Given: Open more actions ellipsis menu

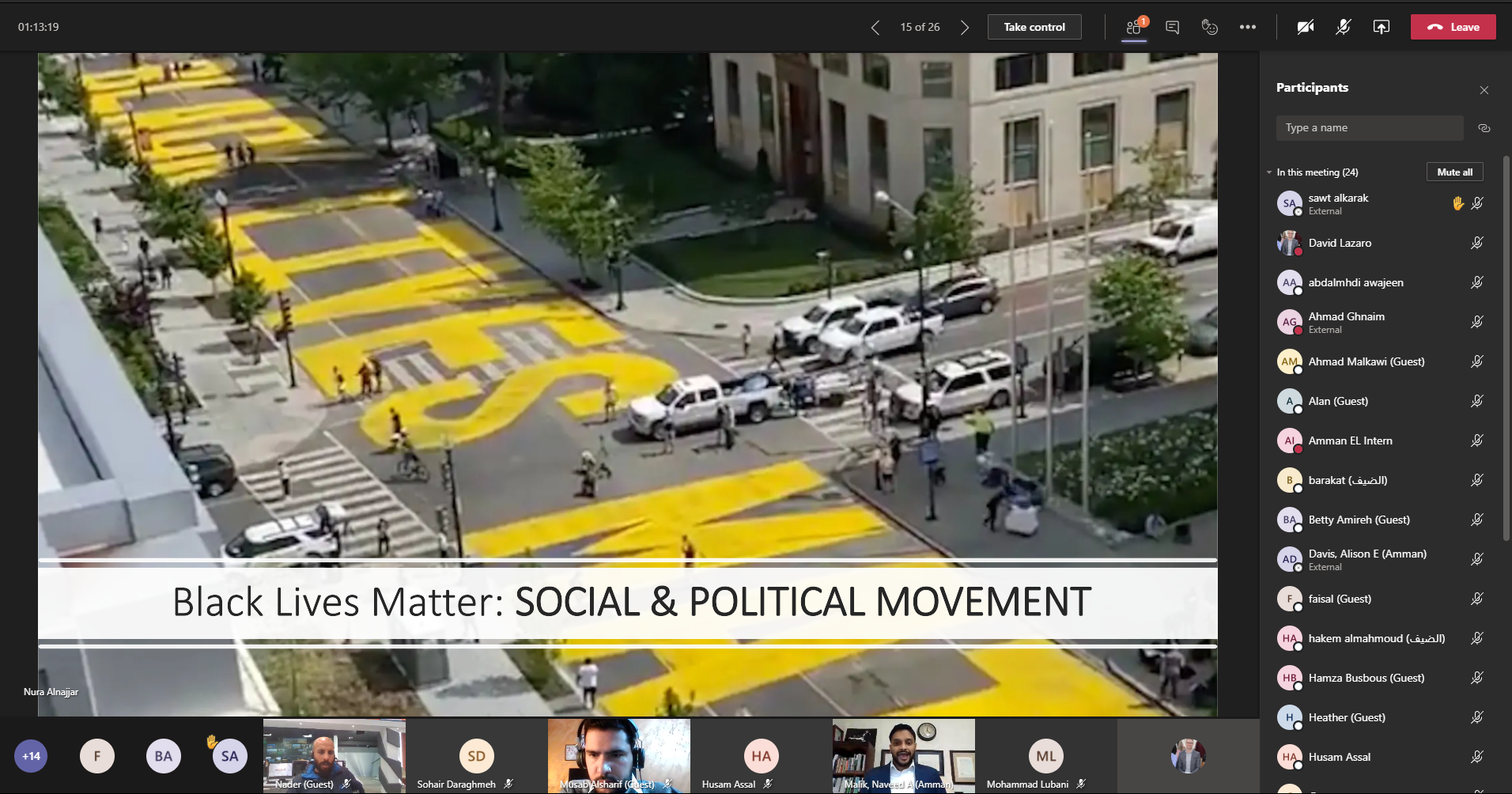Looking at the screenshot, I should (x=1248, y=27).
